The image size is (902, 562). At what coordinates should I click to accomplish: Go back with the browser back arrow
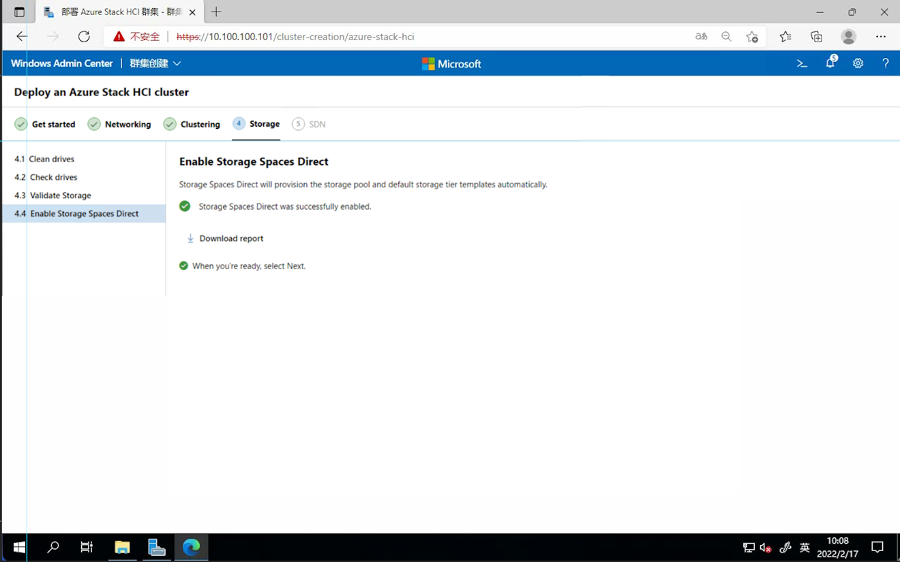point(22,36)
